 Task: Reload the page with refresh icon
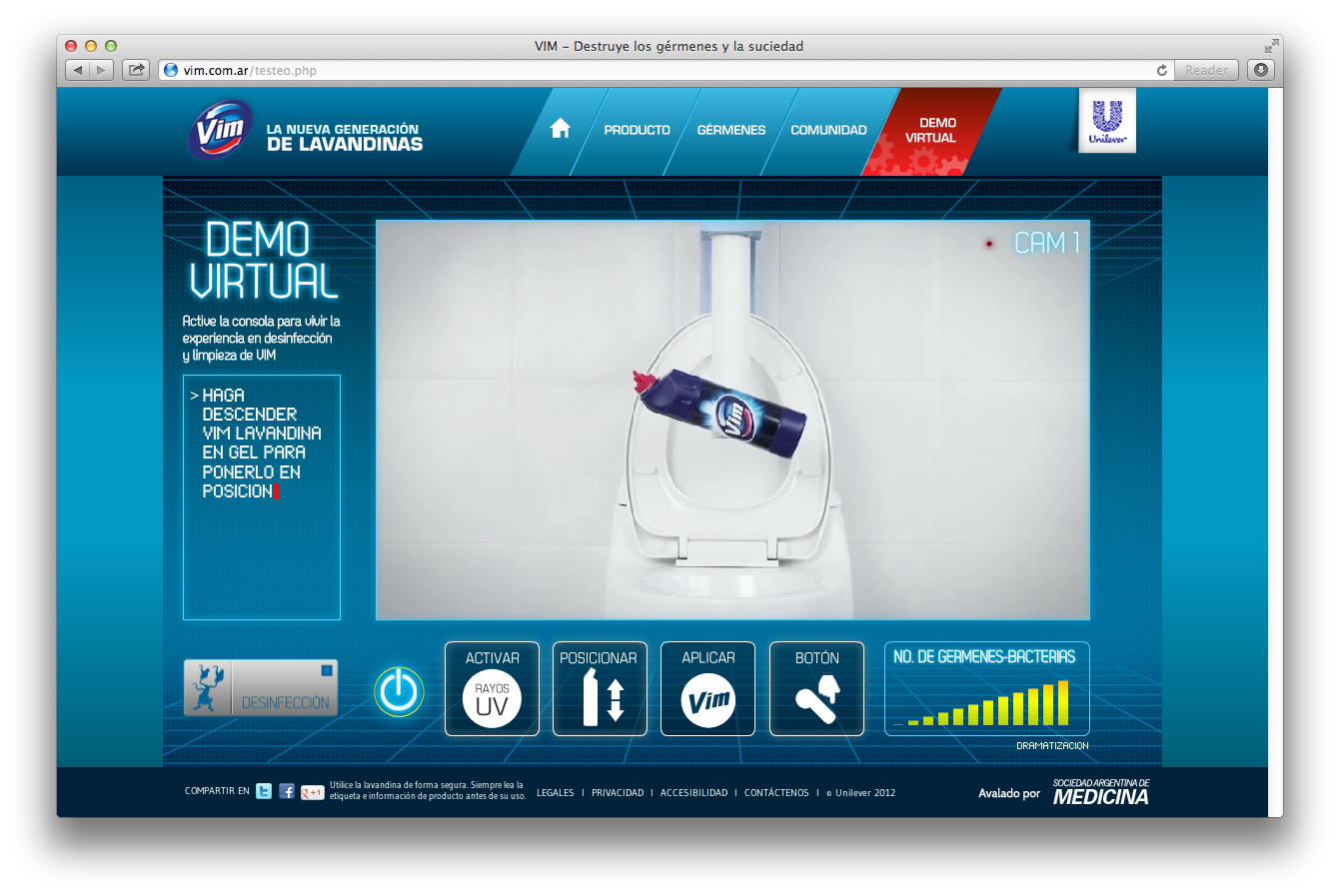(1161, 70)
